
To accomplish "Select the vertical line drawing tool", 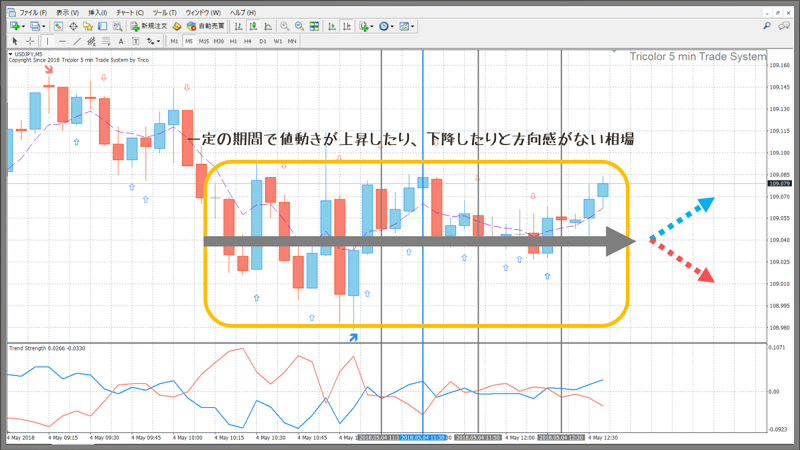I will point(47,41).
